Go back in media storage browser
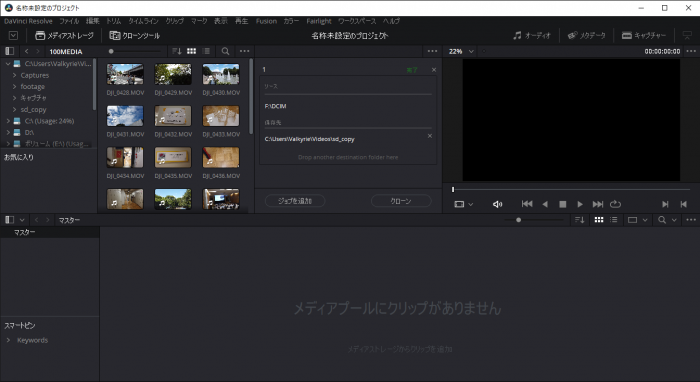This screenshot has height=382, width=700. tap(26, 52)
